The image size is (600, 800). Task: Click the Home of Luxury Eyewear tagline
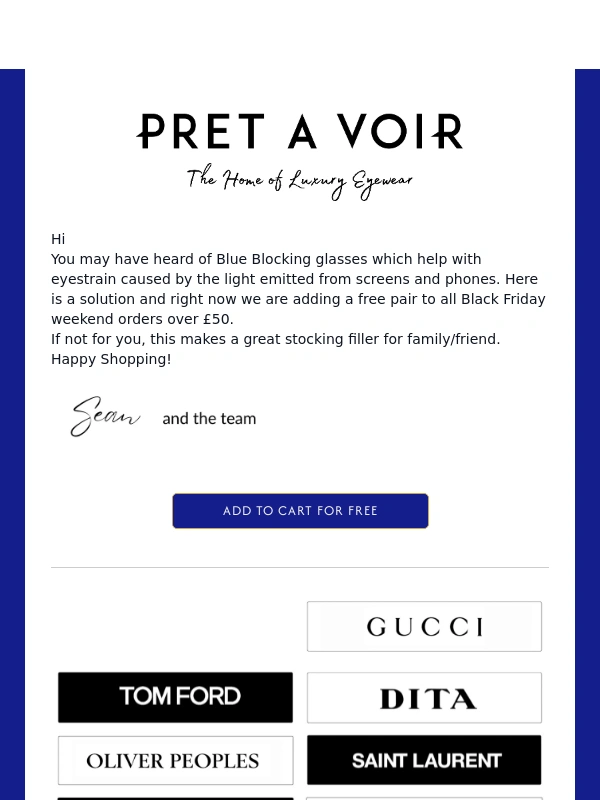pyautogui.click(x=300, y=181)
